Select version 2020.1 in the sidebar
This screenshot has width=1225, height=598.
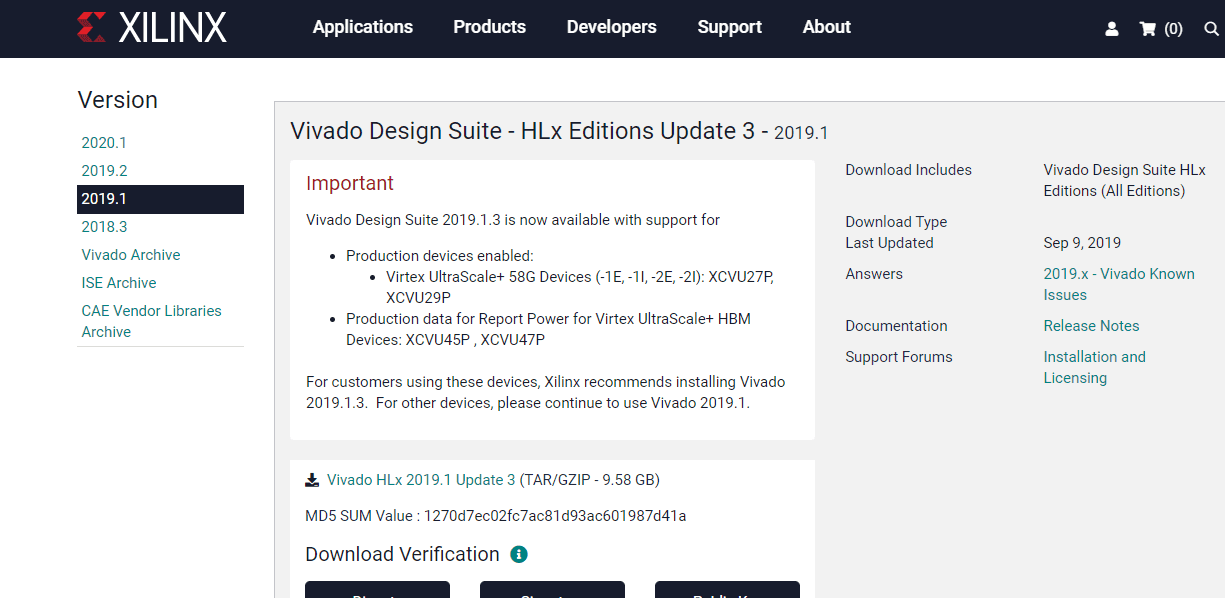click(x=104, y=143)
